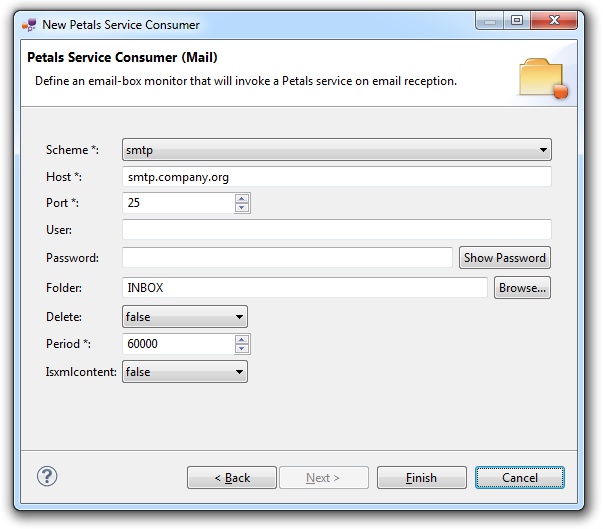
Task: Decrease the Period value with down arrow
Action: [242, 349]
